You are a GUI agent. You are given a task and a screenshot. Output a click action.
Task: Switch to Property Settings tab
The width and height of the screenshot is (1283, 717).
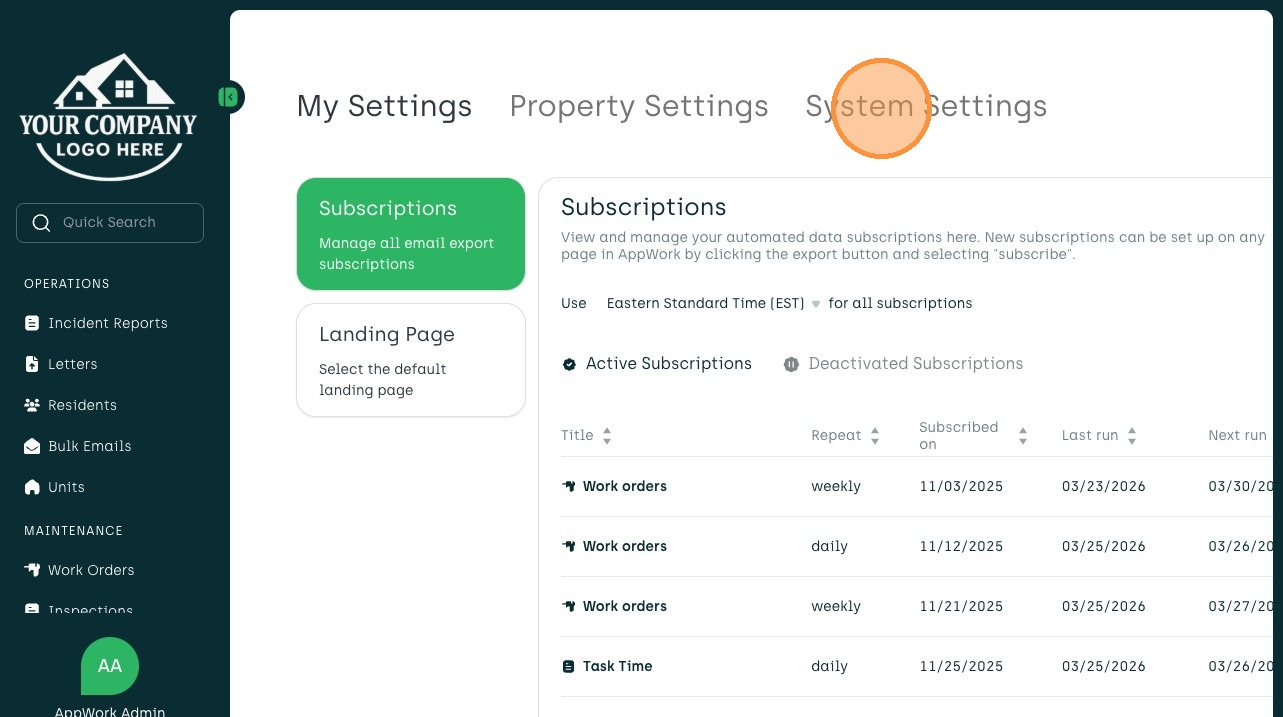tap(639, 106)
